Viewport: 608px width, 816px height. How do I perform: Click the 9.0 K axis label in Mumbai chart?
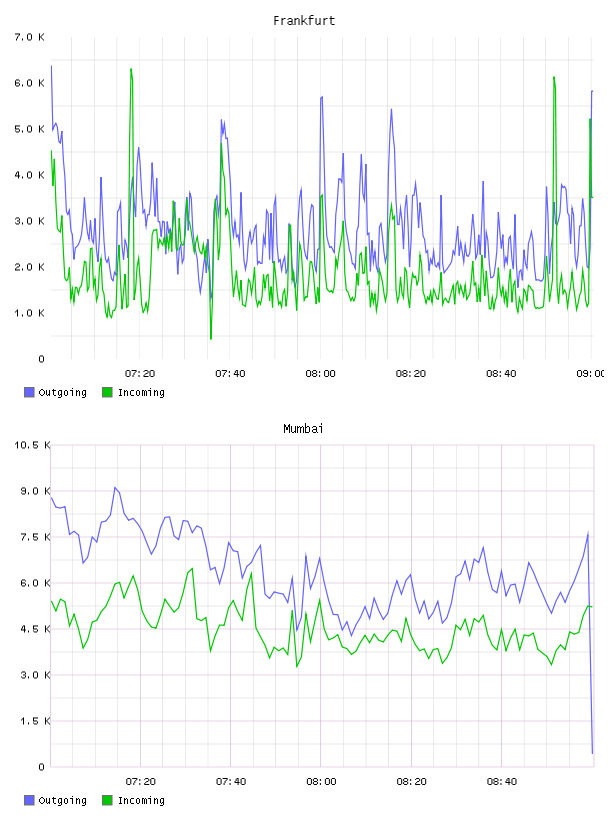35,491
